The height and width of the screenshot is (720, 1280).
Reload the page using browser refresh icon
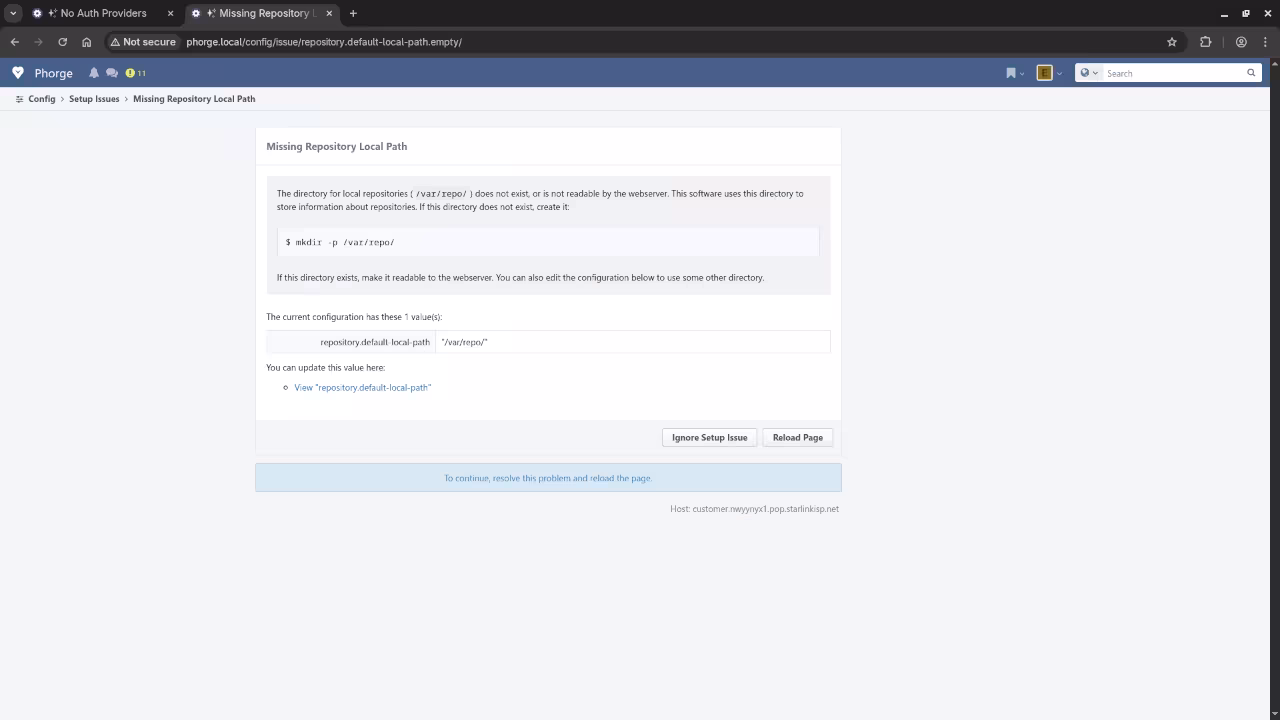pyautogui.click(x=62, y=42)
